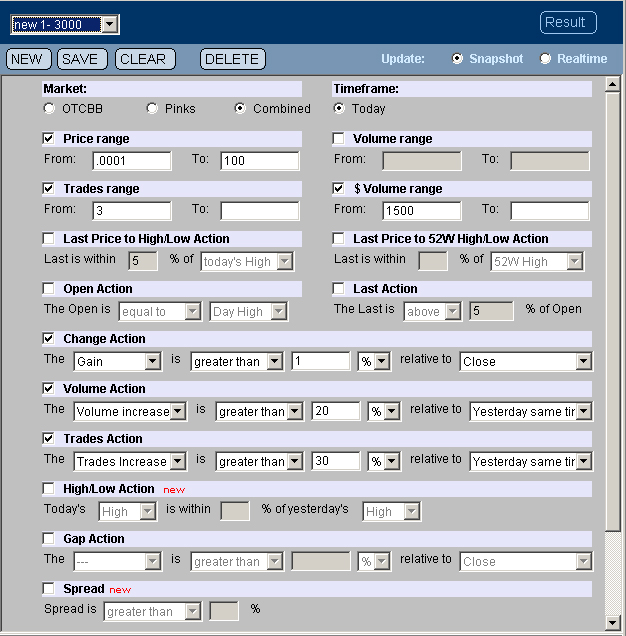
Task: Click the $ Volume range From field
Action: 422,211
